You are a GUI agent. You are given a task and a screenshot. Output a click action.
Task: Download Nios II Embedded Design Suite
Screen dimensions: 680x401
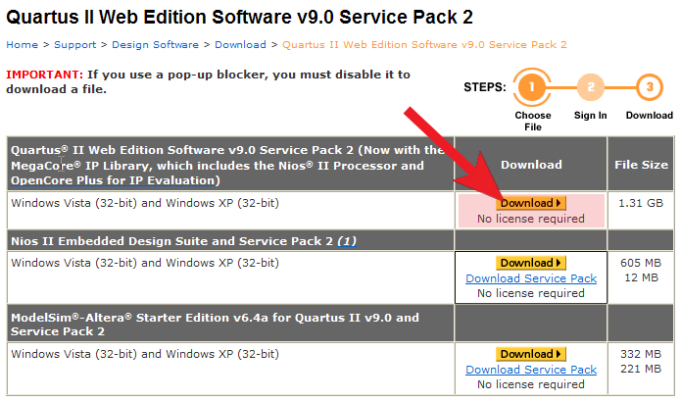[531, 263]
